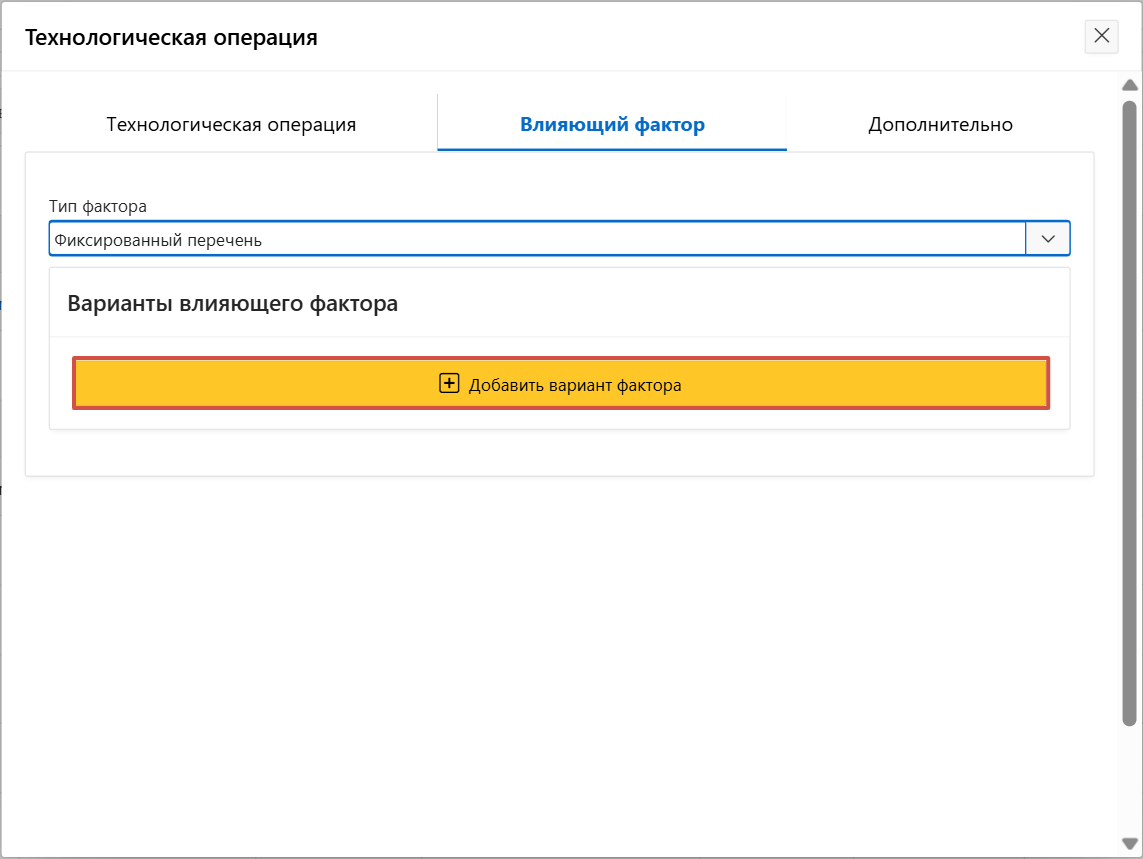The width and height of the screenshot is (1143, 859).
Task: Click the Фиксированный перечень selected value
Action: tap(158, 240)
